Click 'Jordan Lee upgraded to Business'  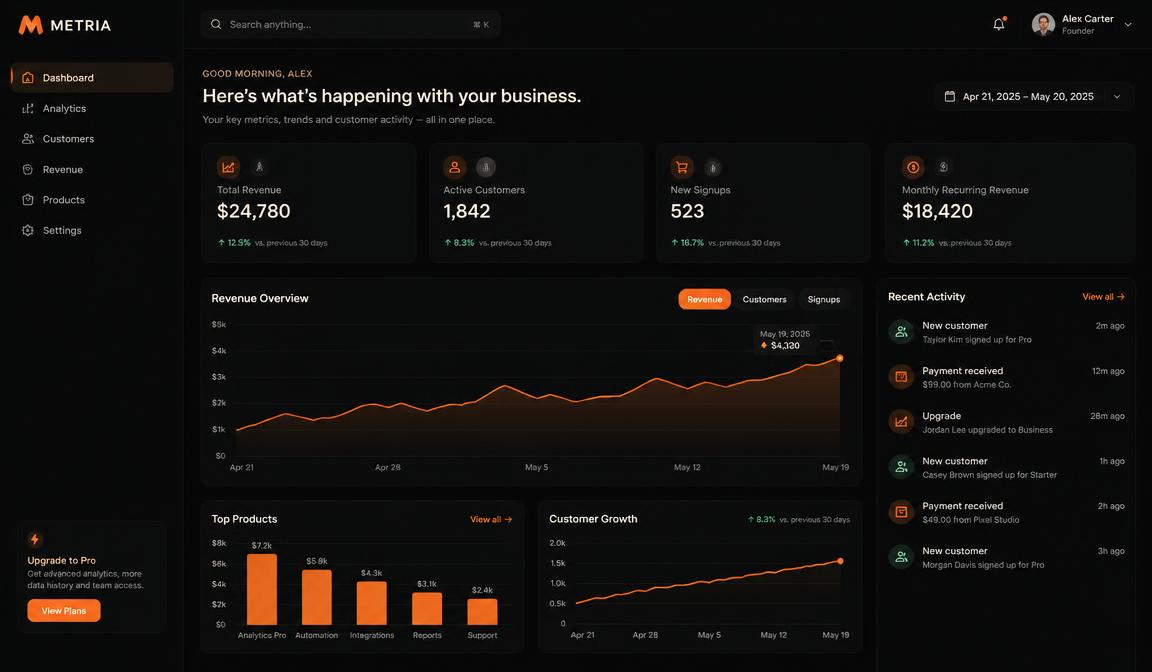[x=987, y=430]
